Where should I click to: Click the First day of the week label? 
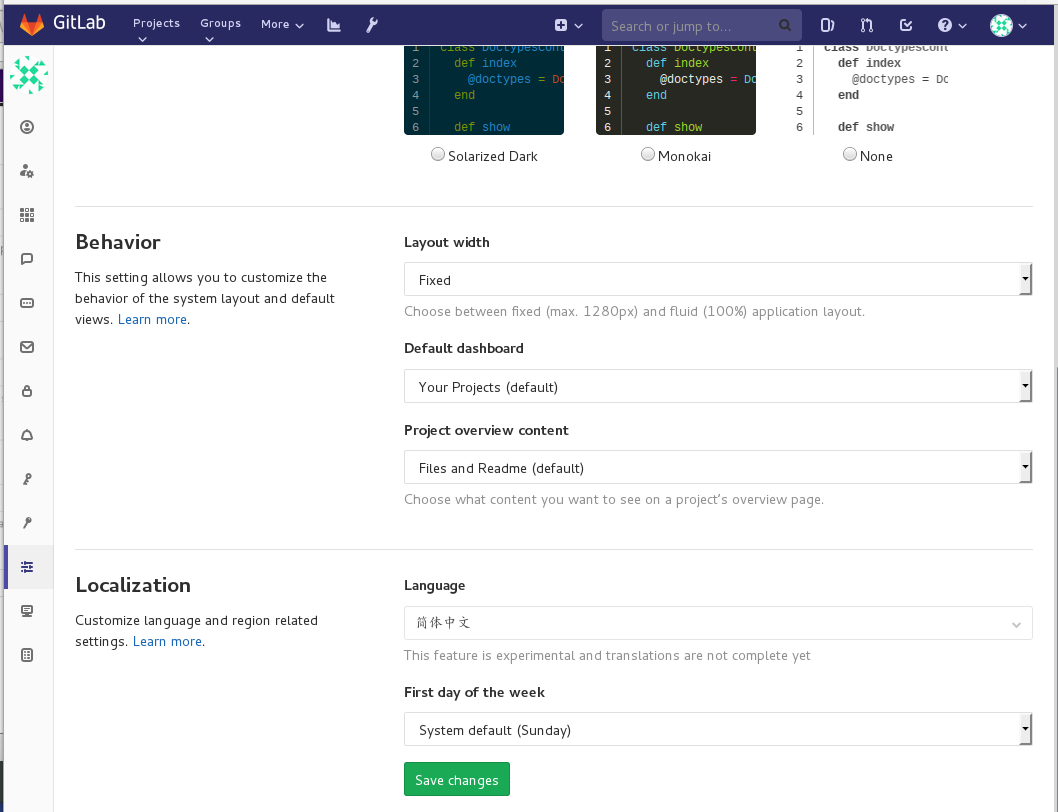coord(474,693)
